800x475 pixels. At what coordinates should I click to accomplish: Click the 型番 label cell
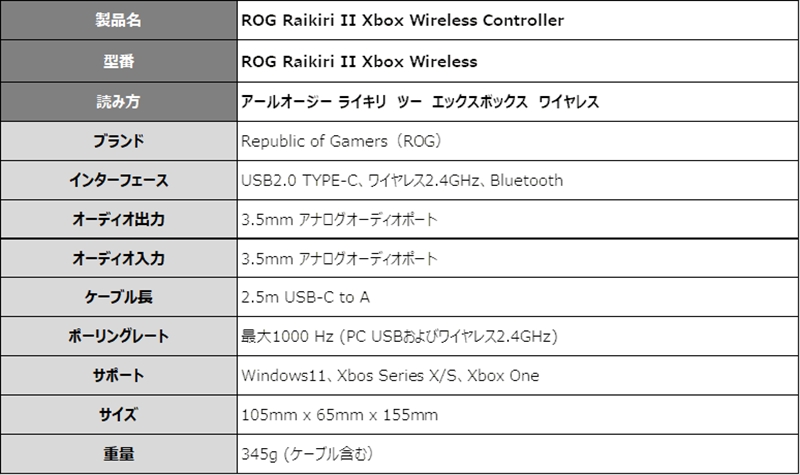tap(118, 61)
